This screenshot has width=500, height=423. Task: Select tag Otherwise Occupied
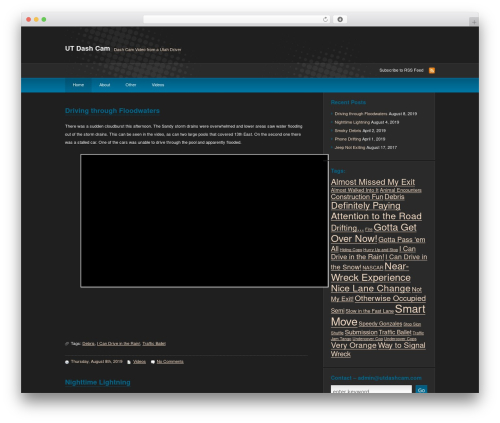click(x=390, y=299)
